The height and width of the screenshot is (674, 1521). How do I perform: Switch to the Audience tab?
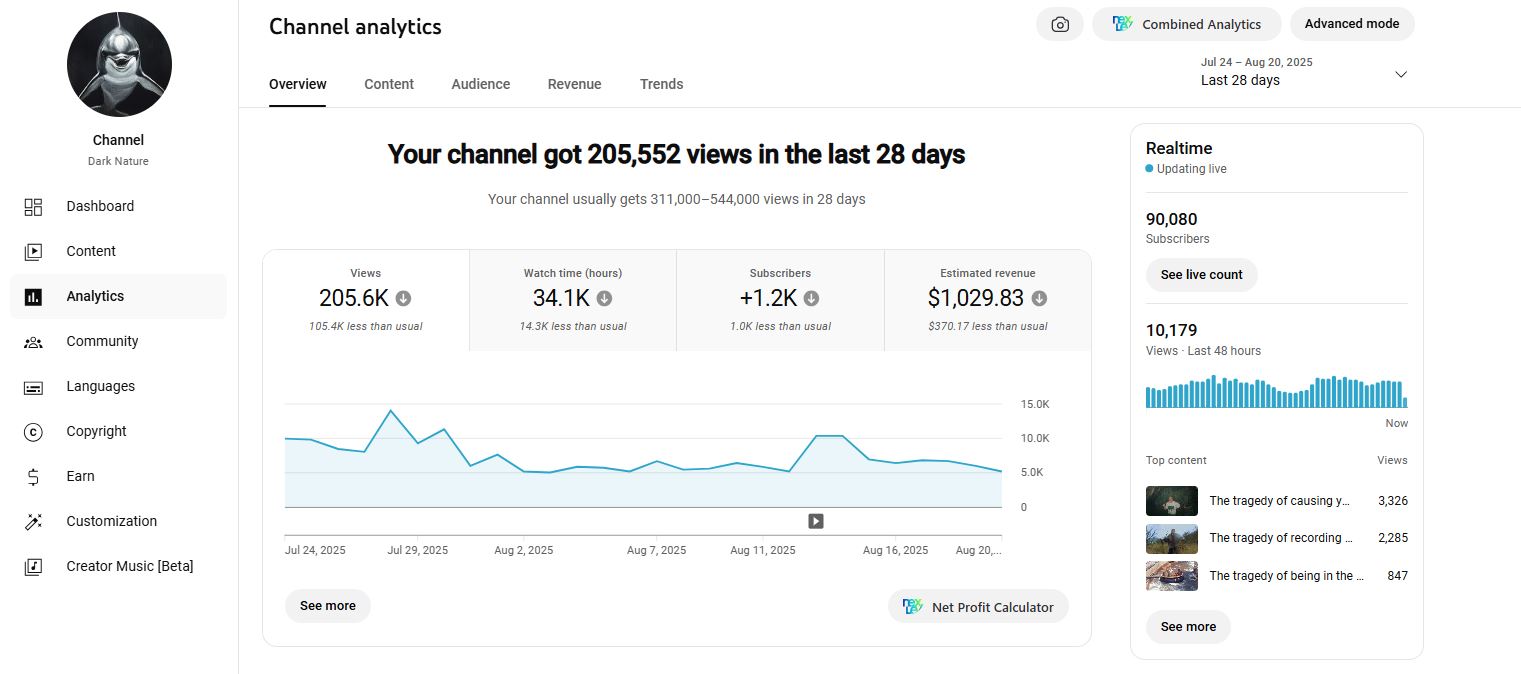click(x=481, y=84)
